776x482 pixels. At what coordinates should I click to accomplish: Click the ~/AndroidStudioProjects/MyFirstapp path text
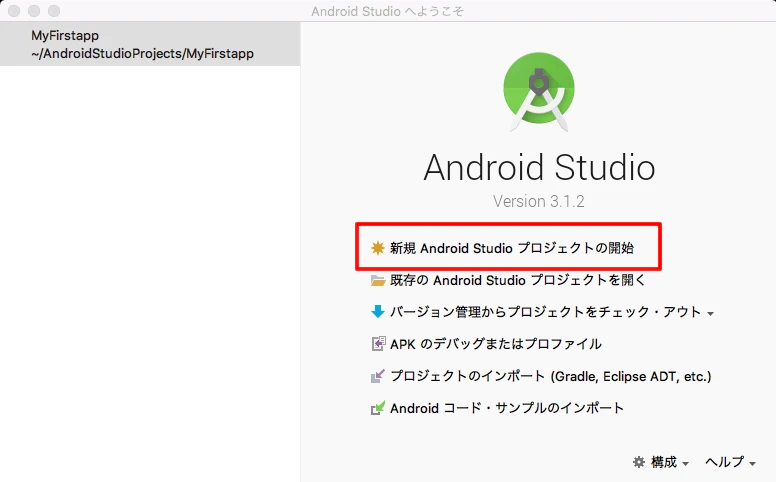pyautogui.click(x=143, y=53)
